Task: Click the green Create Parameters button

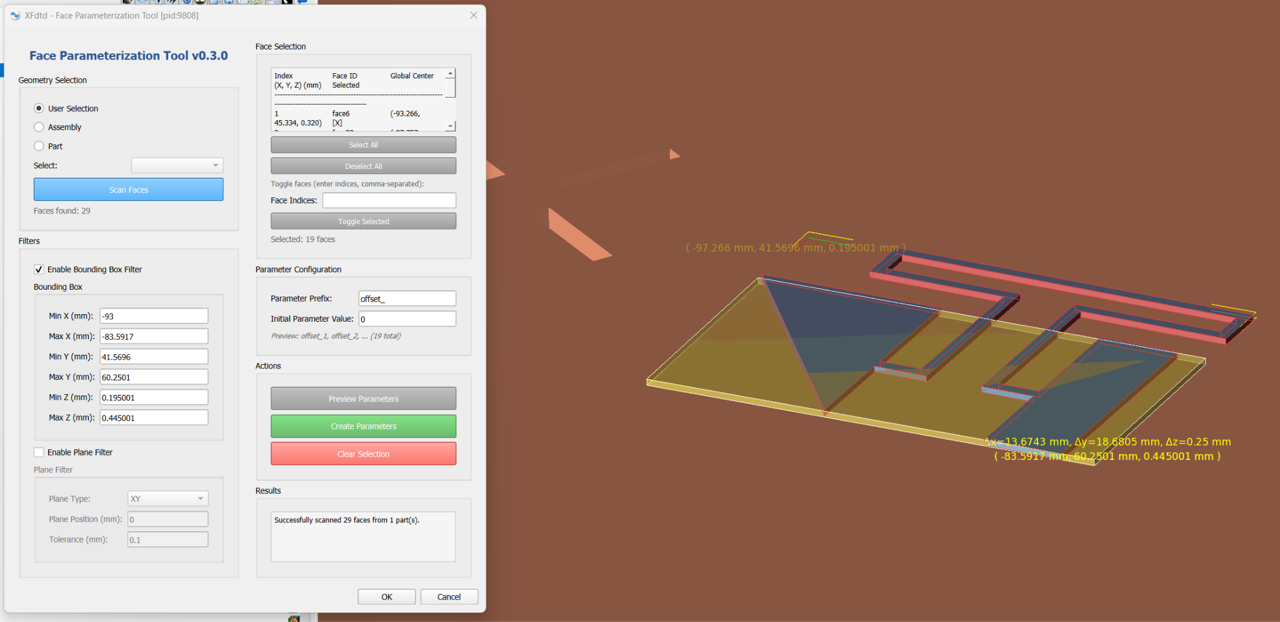Action: click(x=363, y=426)
